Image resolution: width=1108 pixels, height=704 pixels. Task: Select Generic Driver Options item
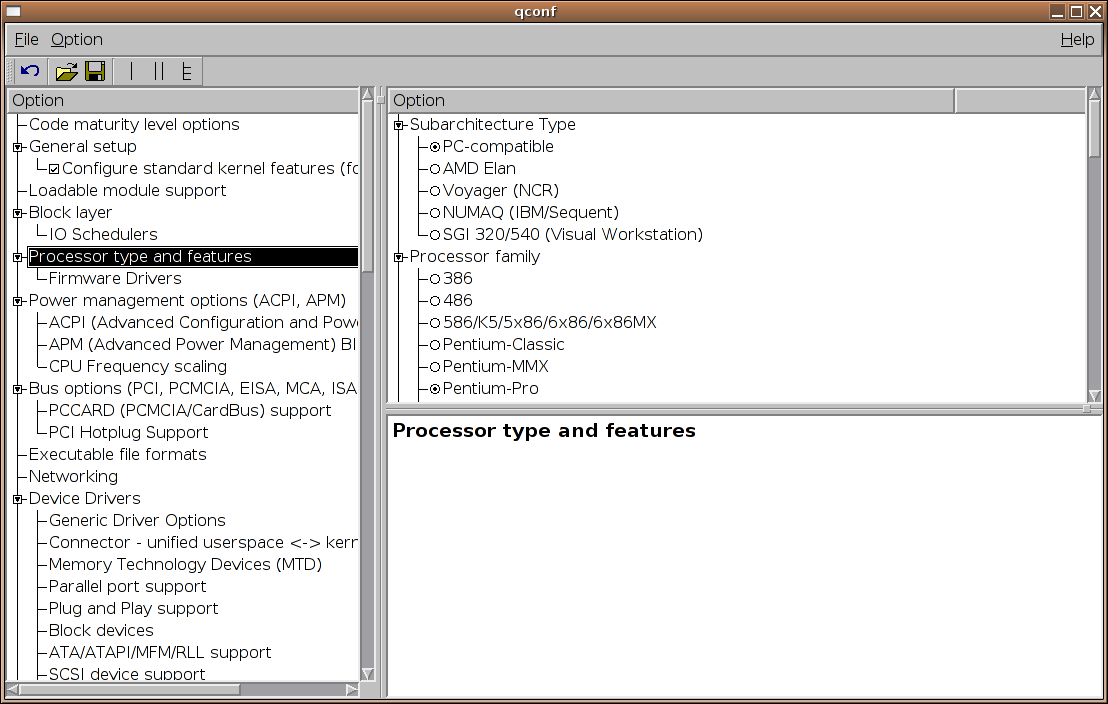137,520
